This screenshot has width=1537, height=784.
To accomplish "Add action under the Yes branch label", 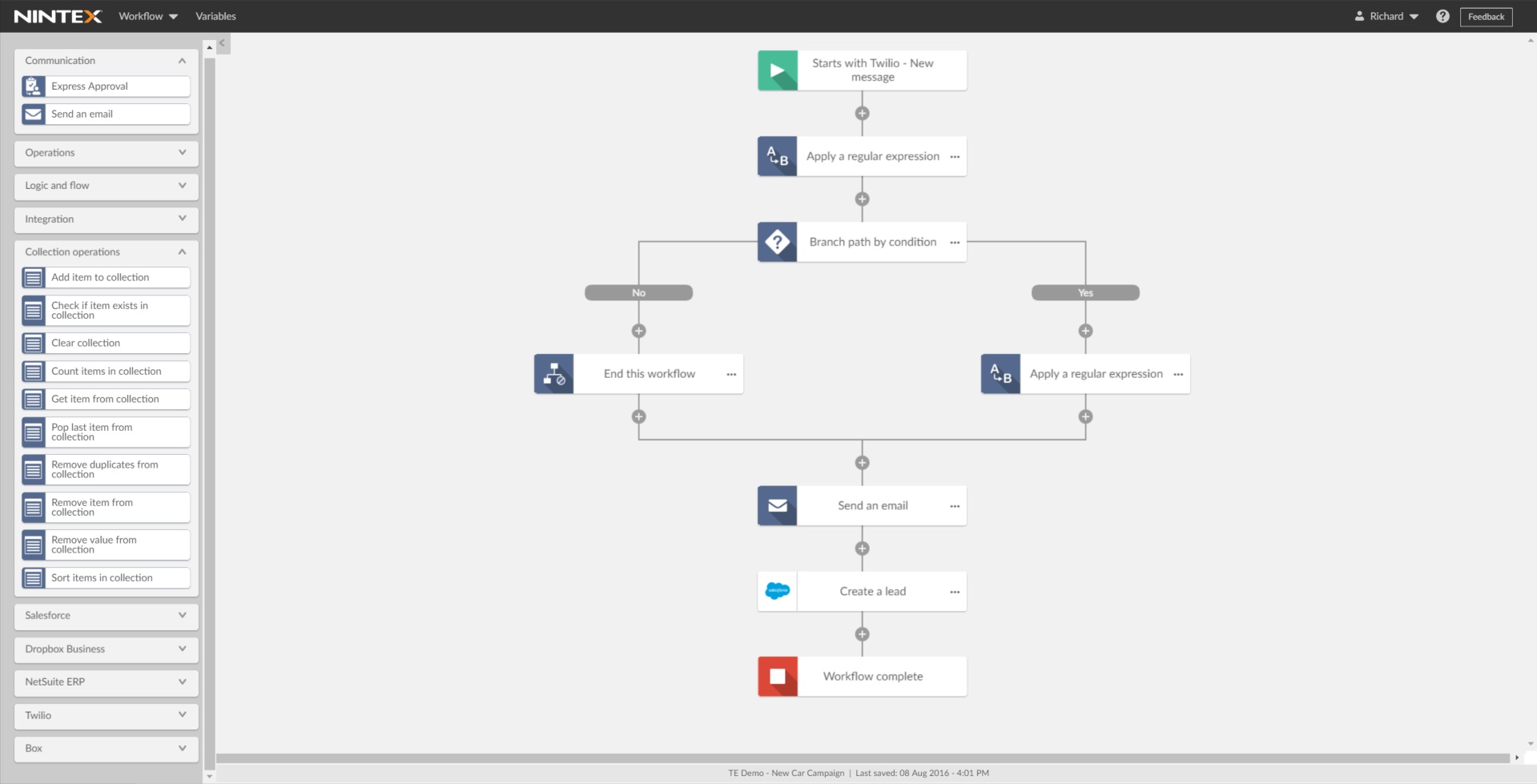I will coord(1085,331).
